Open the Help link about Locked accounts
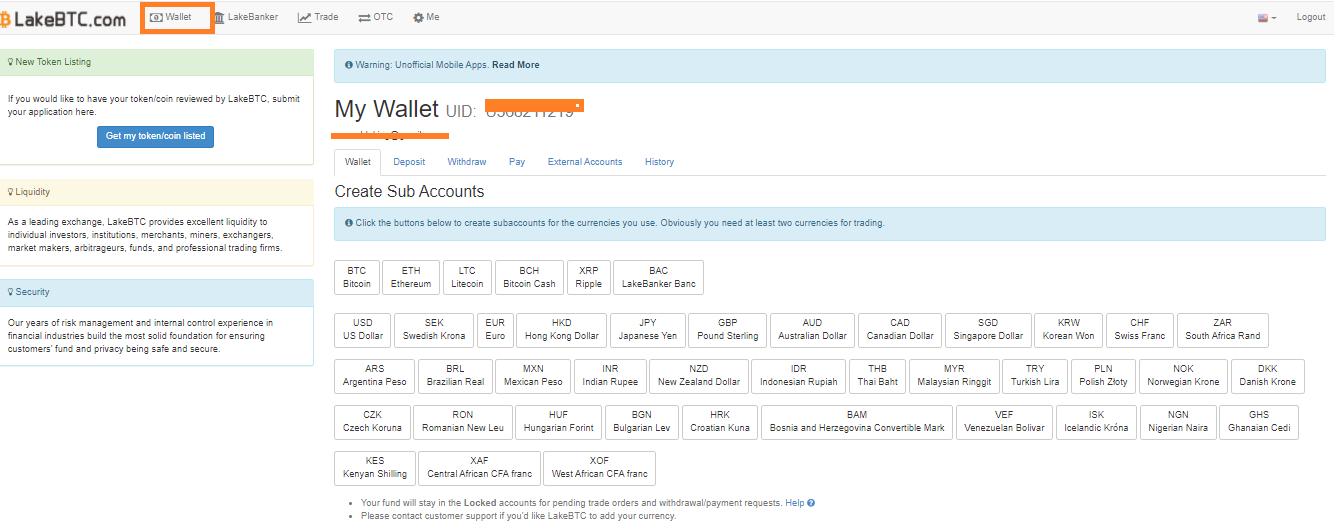The height and width of the screenshot is (532, 1334). (799, 503)
